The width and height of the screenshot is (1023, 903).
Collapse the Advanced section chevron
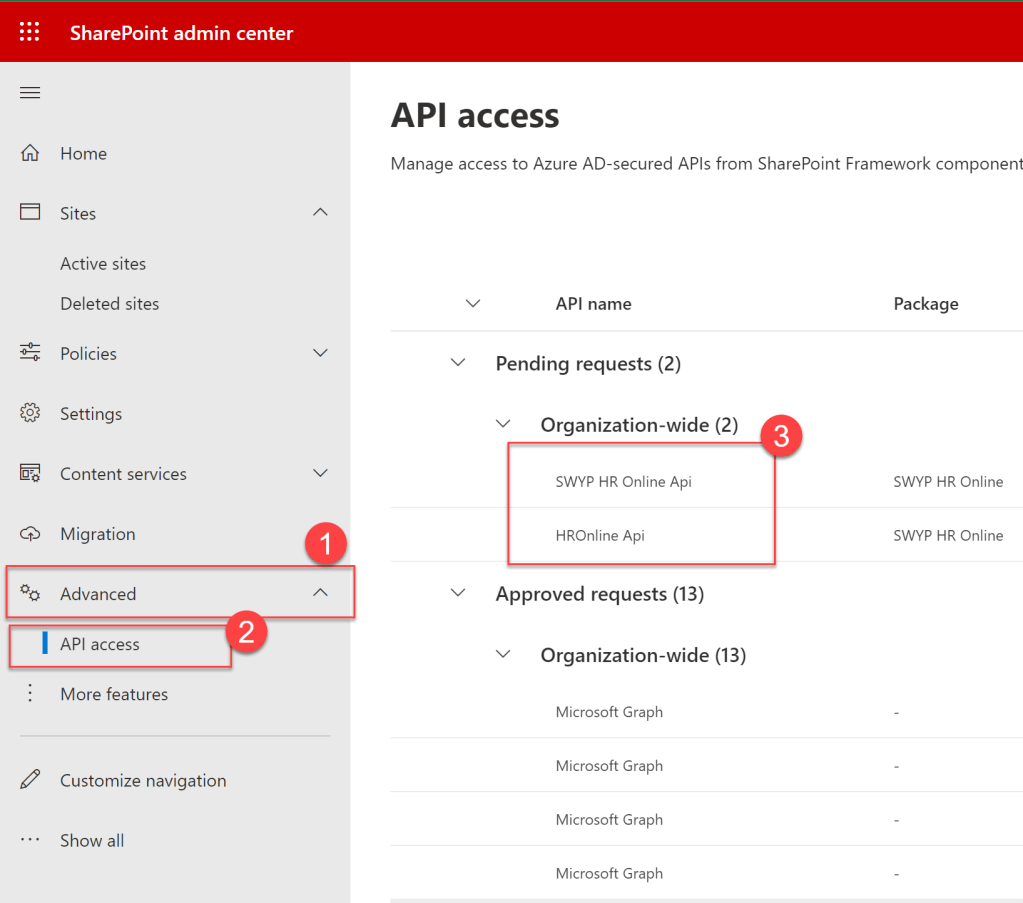pos(320,593)
